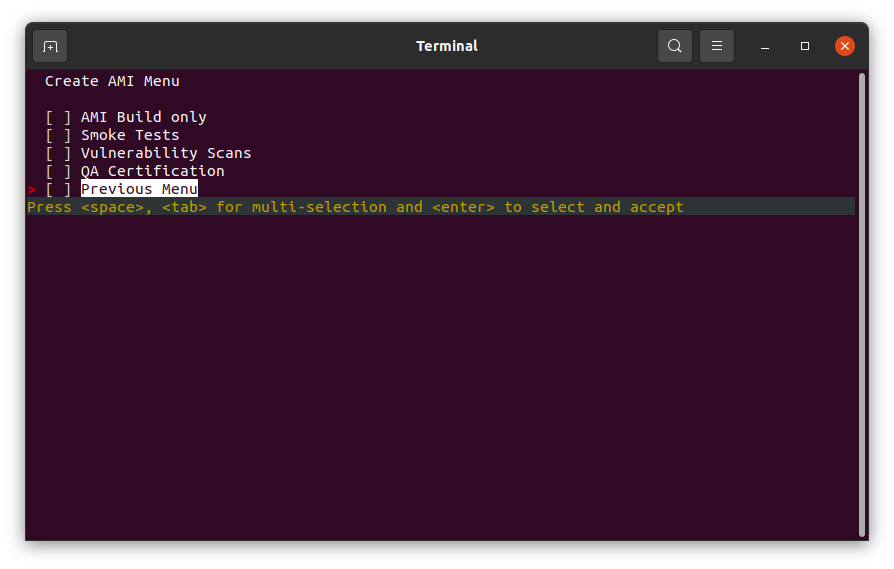Close the Terminal window
894x569 pixels.
point(844,46)
